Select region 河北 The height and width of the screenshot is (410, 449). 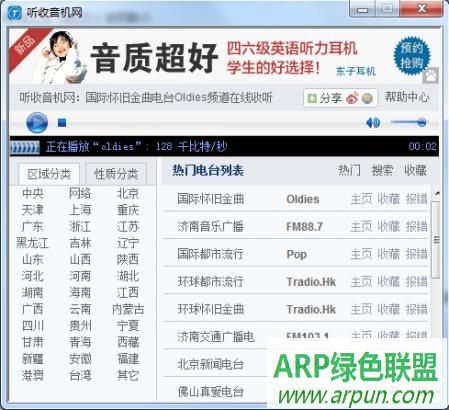pyautogui.click(x=32, y=276)
